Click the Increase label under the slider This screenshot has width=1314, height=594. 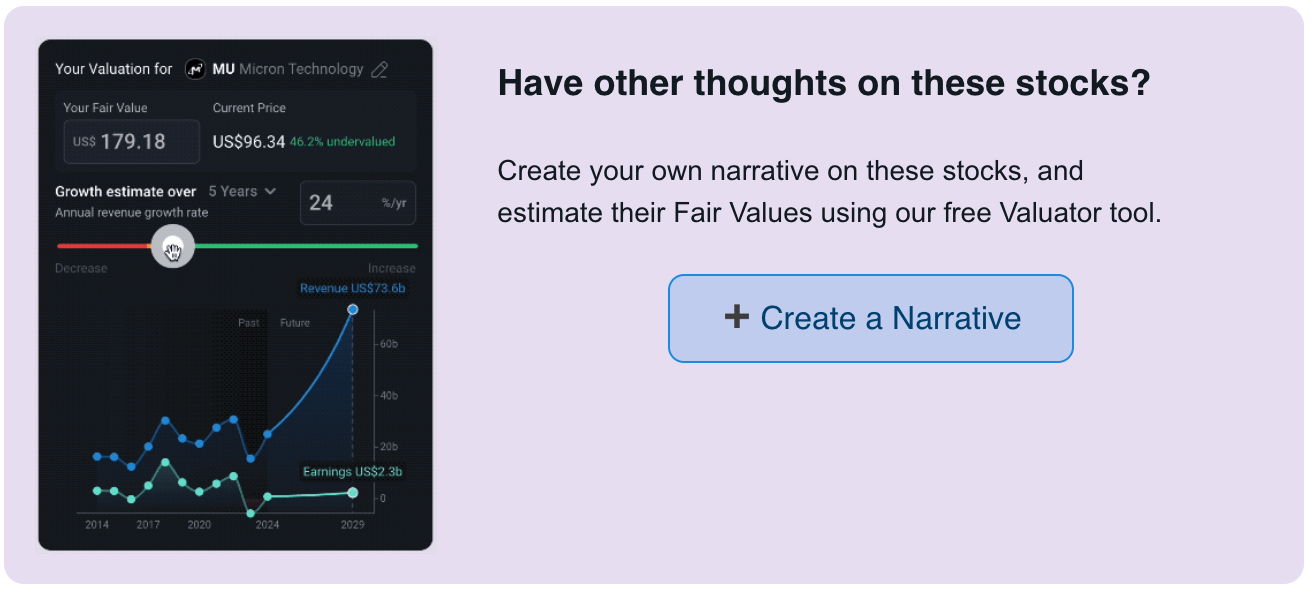(x=391, y=269)
